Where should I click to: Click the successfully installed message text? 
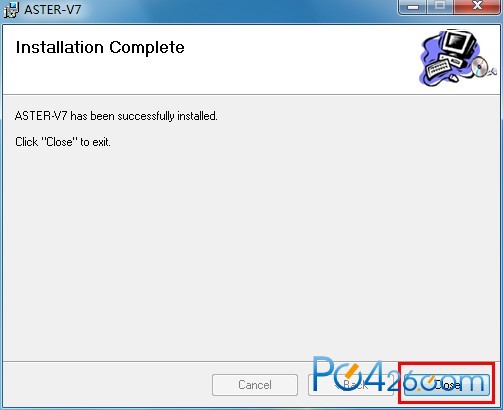pyautogui.click(x=116, y=116)
